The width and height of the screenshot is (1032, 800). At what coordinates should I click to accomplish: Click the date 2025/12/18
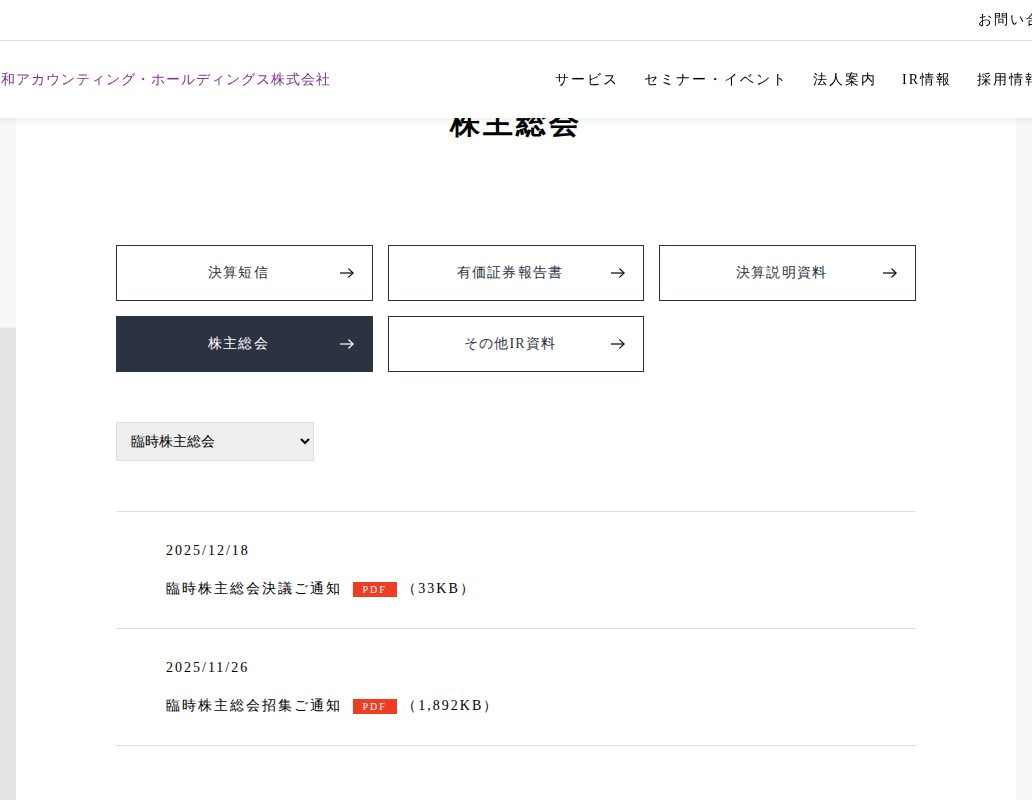207,551
